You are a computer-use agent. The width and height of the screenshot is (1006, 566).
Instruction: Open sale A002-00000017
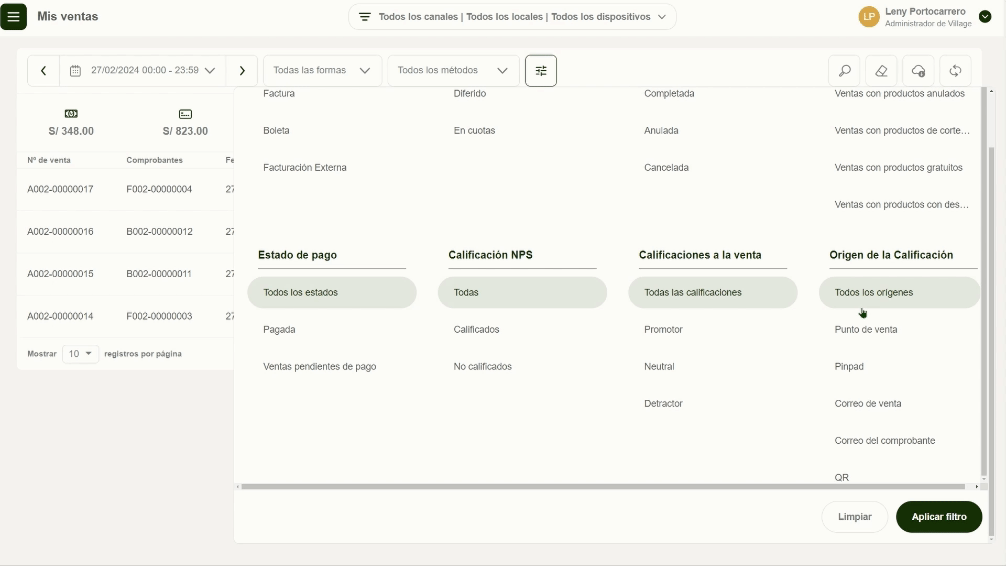pyautogui.click(x=60, y=190)
